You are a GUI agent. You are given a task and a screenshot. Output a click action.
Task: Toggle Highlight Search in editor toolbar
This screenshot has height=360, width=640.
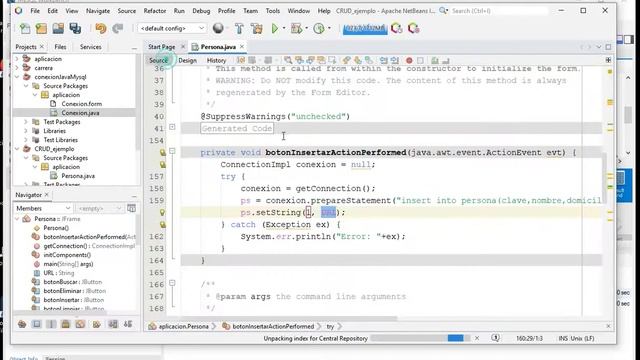(x=321, y=60)
